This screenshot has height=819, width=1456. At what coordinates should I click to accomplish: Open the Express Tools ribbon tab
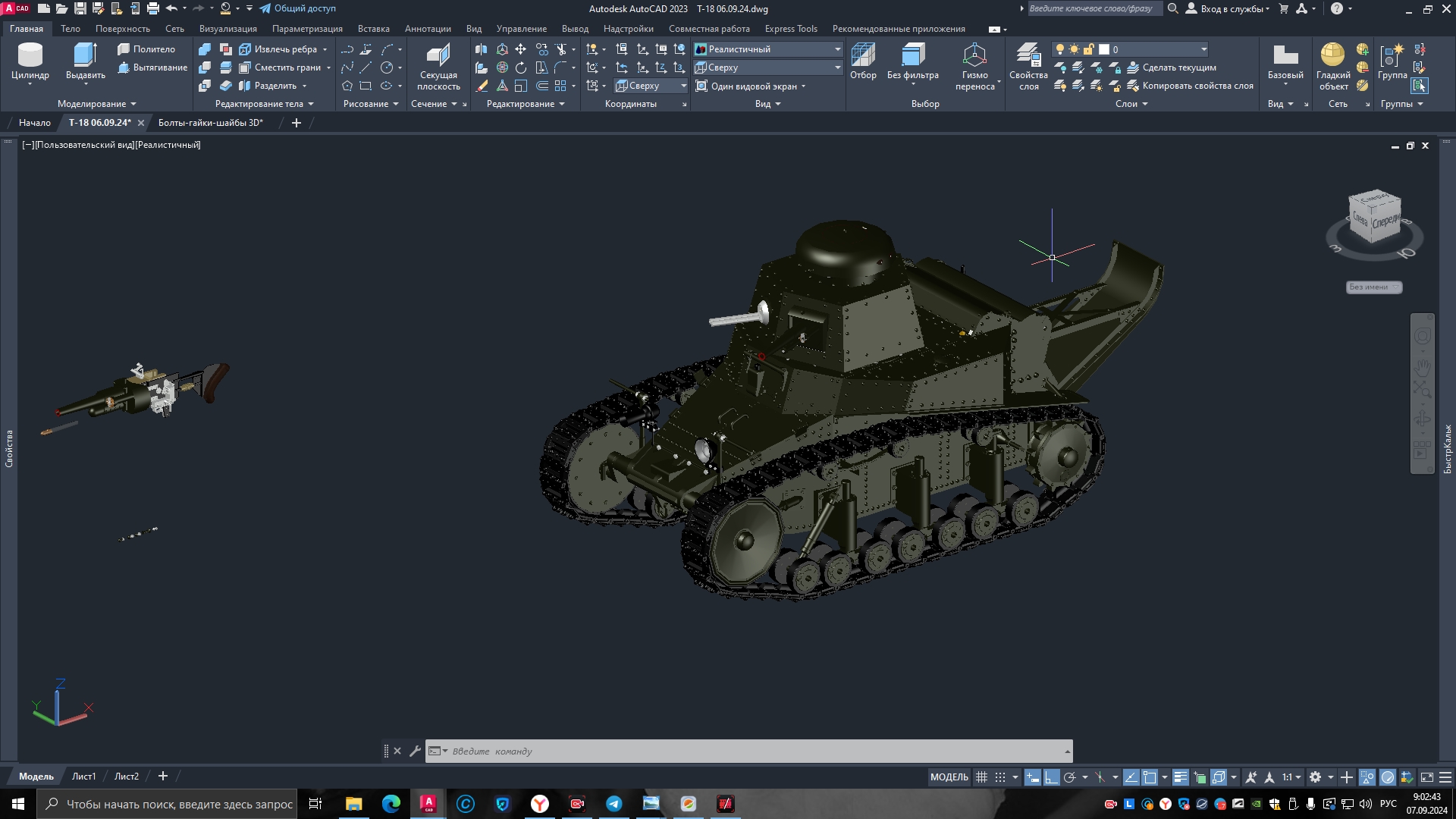tap(791, 29)
